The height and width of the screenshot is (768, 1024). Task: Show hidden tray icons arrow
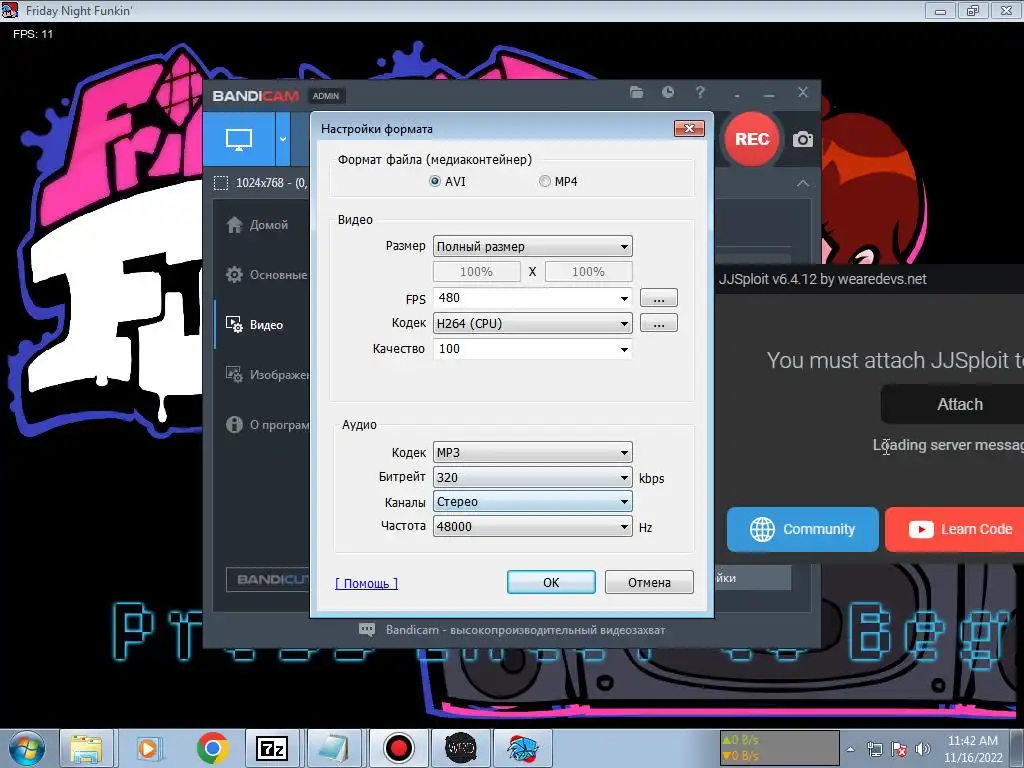[x=850, y=750]
